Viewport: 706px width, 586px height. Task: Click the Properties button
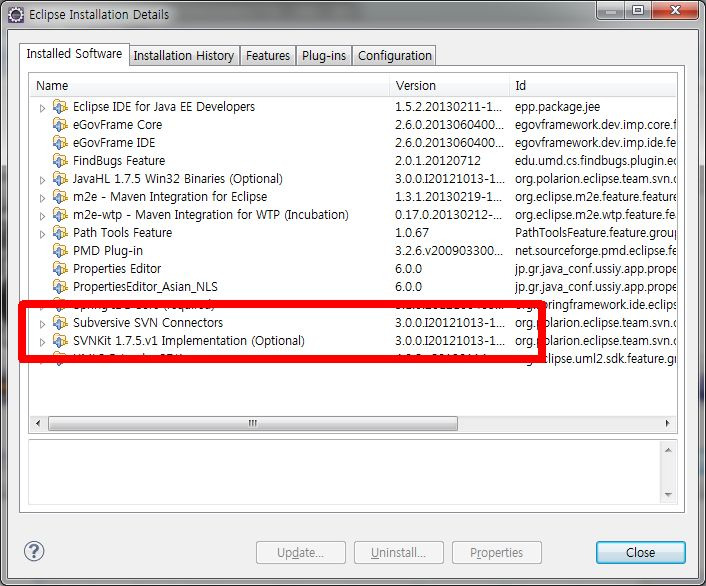pos(497,553)
